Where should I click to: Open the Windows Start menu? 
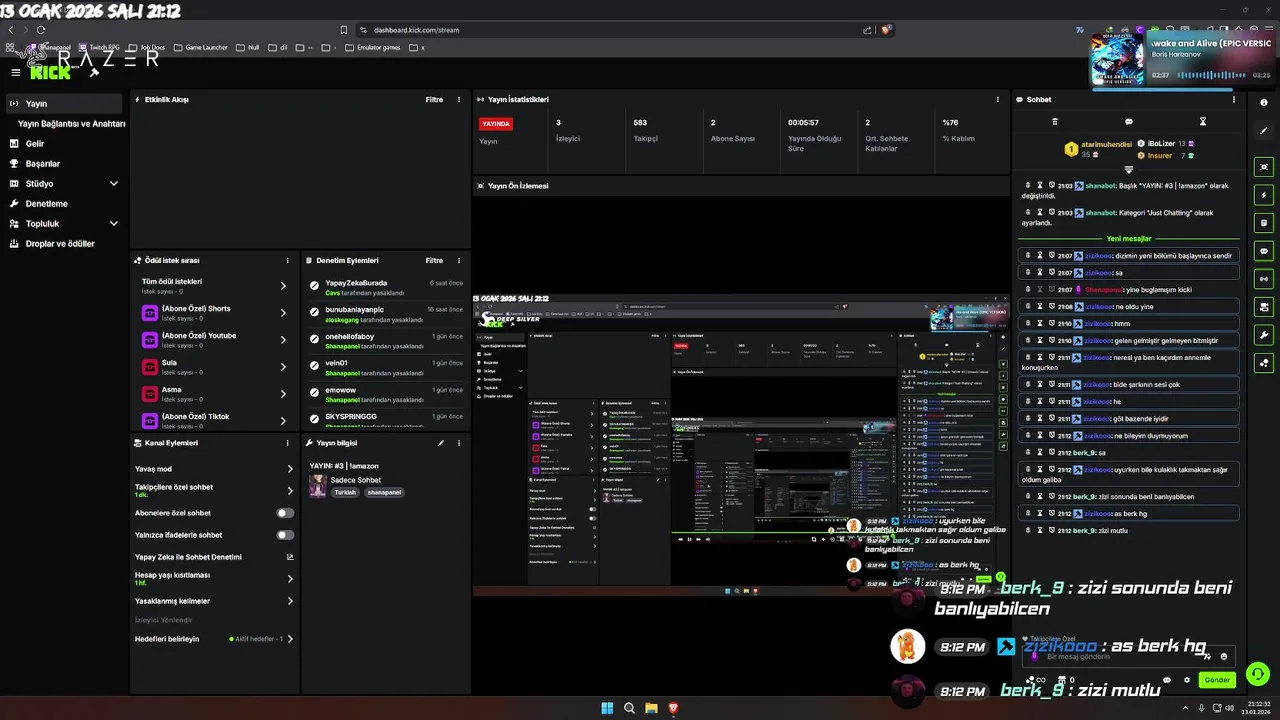(x=607, y=708)
